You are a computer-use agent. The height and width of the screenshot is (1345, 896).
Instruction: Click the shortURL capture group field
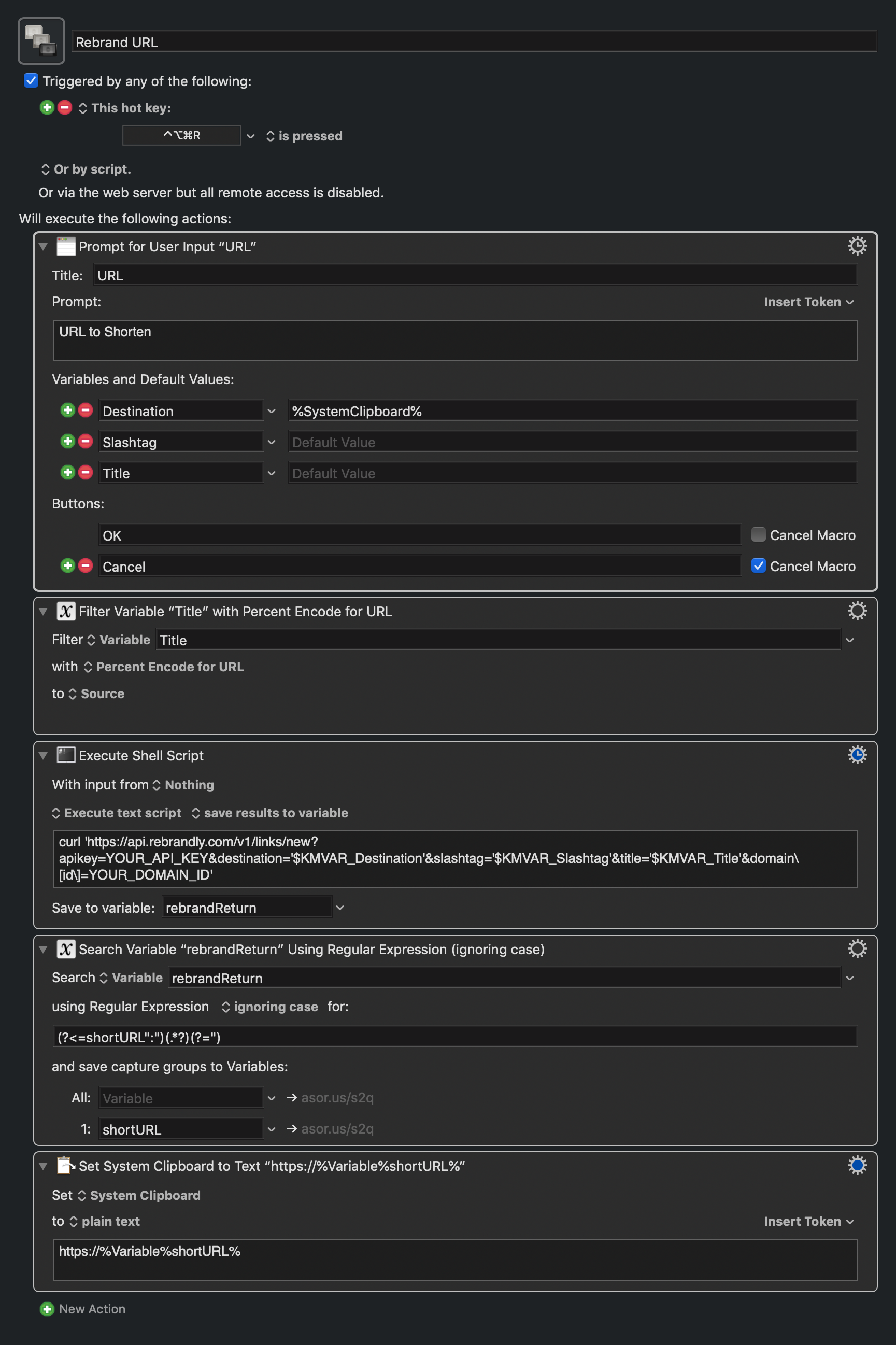point(181,1129)
